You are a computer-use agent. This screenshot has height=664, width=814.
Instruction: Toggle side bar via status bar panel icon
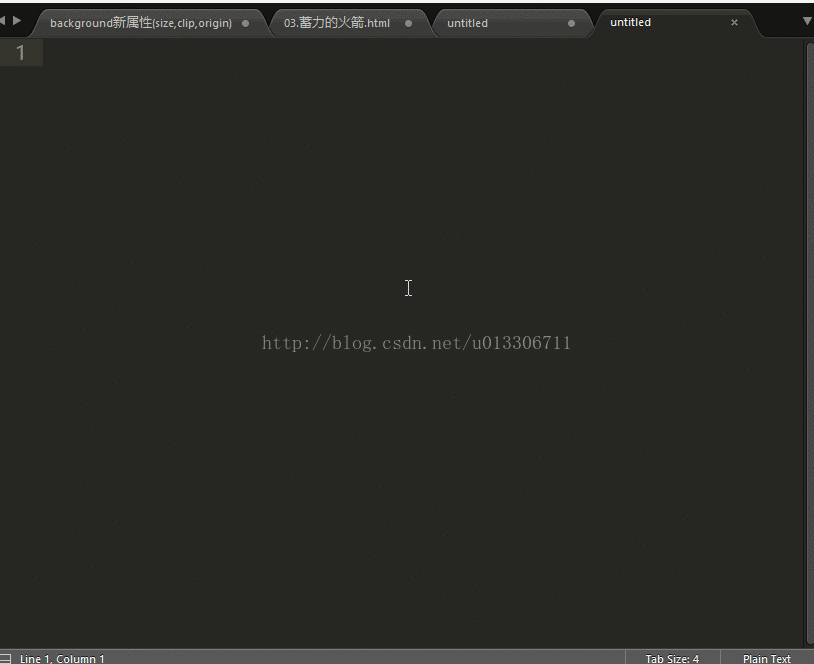[x=5, y=658]
